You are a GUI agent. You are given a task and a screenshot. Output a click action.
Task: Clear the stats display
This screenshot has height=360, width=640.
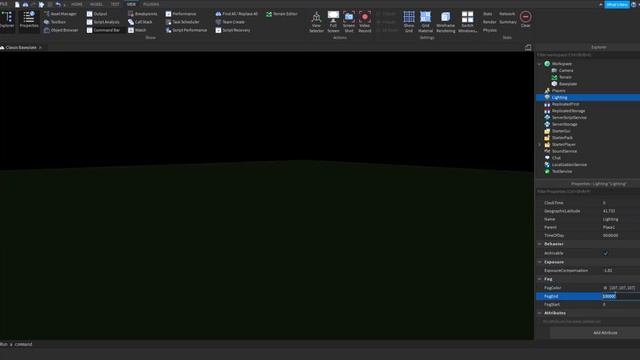point(526,20)
